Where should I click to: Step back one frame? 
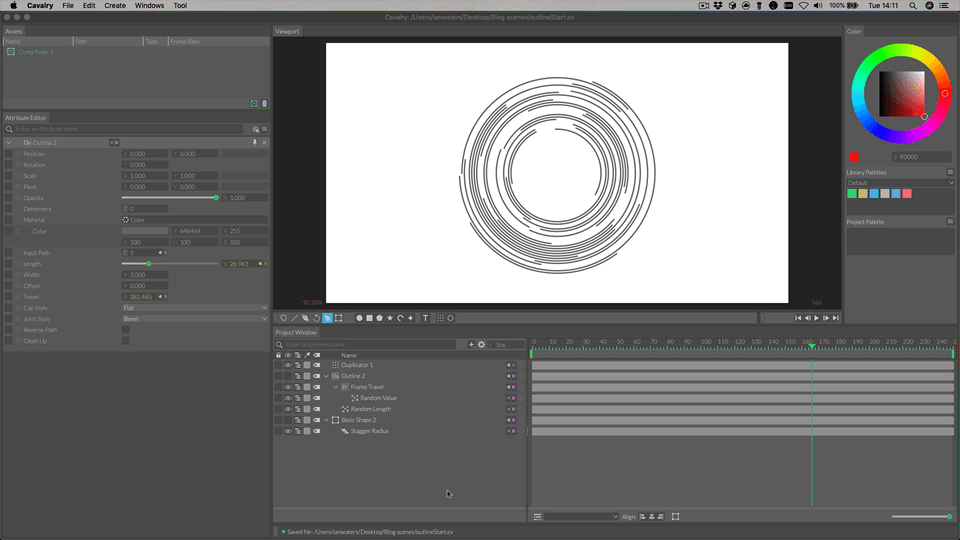[x=808, y=318]
